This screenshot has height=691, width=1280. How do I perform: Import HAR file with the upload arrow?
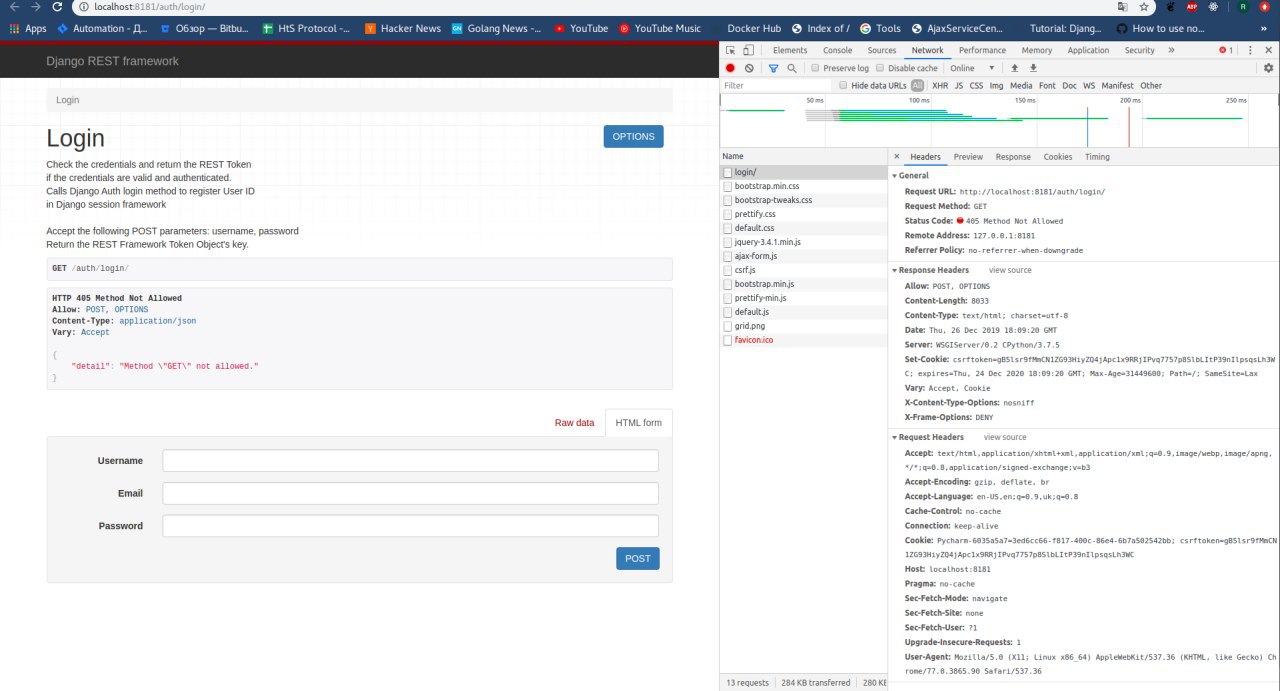[1014, 68]
